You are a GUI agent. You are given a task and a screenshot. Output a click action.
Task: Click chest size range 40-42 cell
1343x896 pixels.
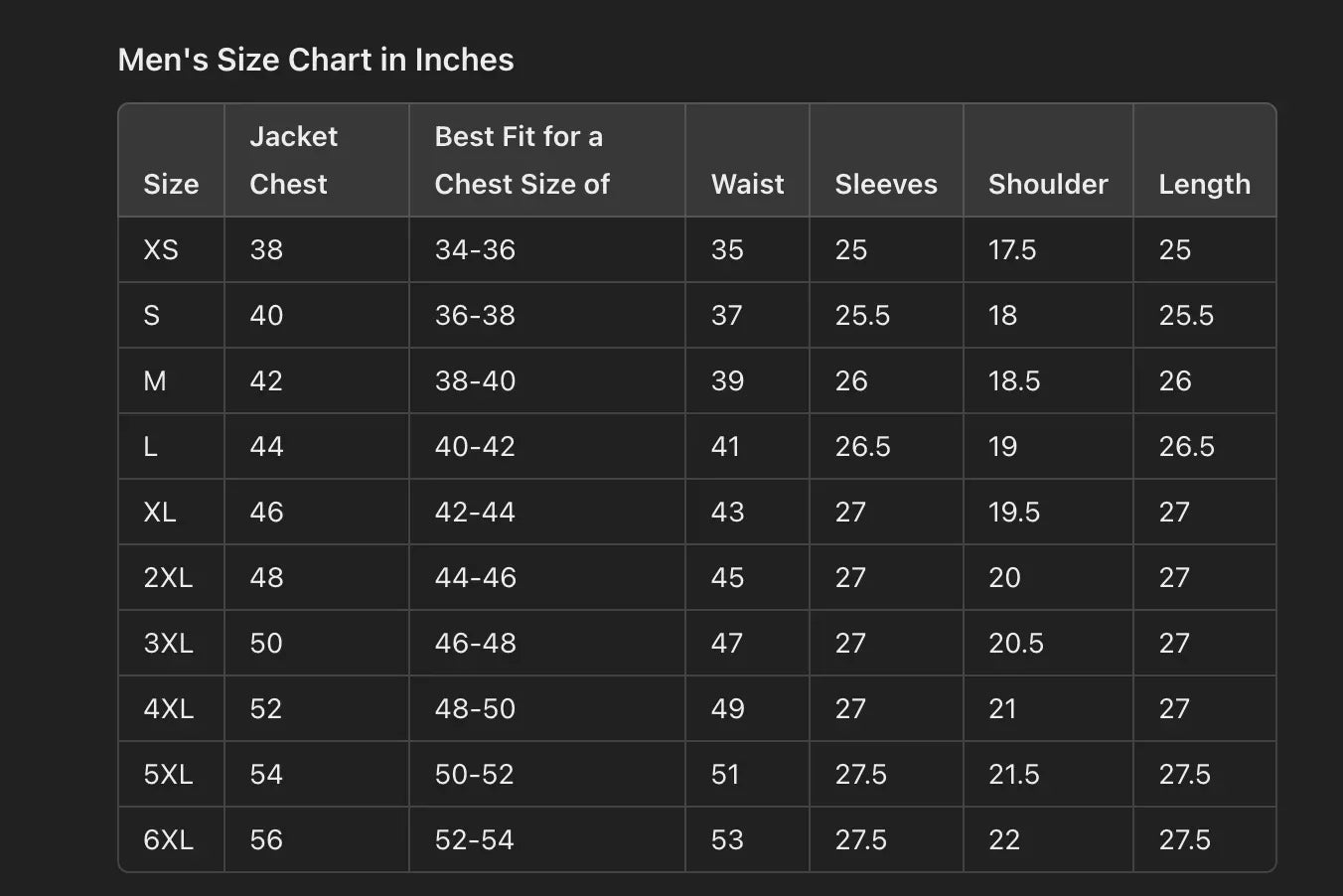pyautogui.click(x=475, y=446)
